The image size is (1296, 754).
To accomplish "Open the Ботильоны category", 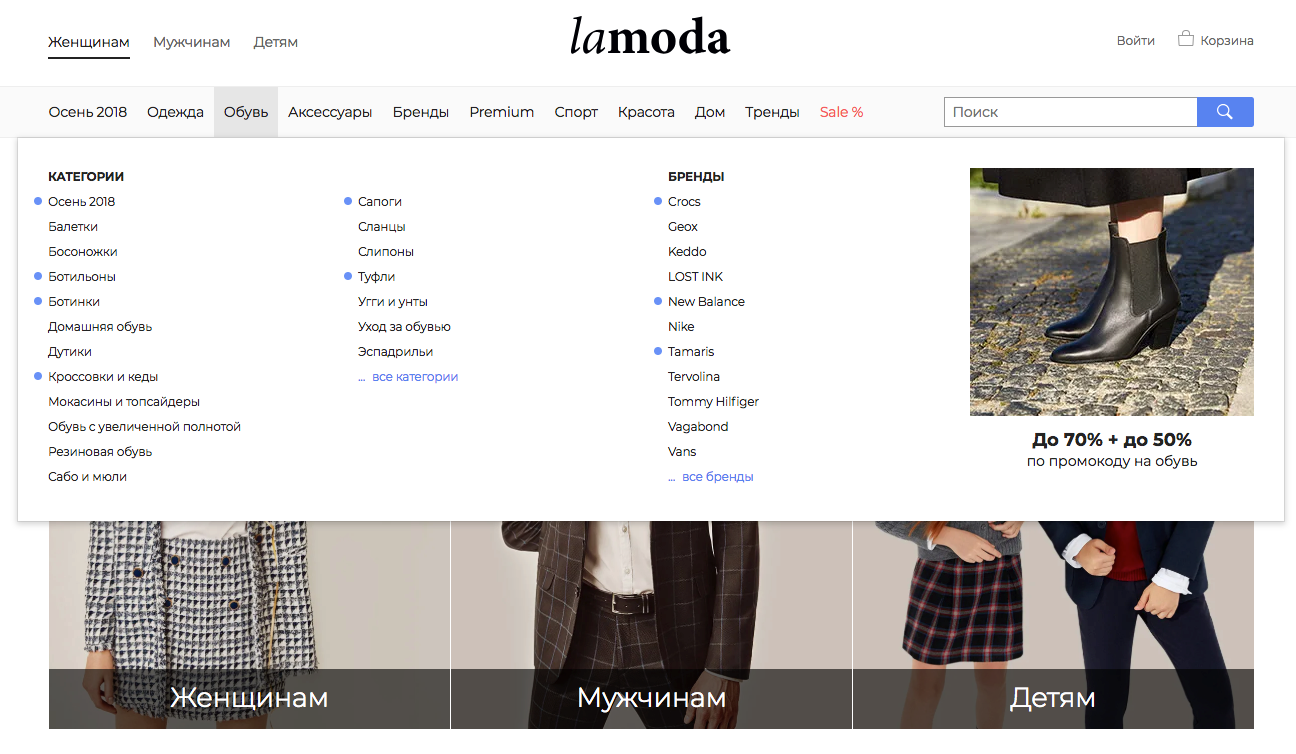I will (x=82, y=277).
